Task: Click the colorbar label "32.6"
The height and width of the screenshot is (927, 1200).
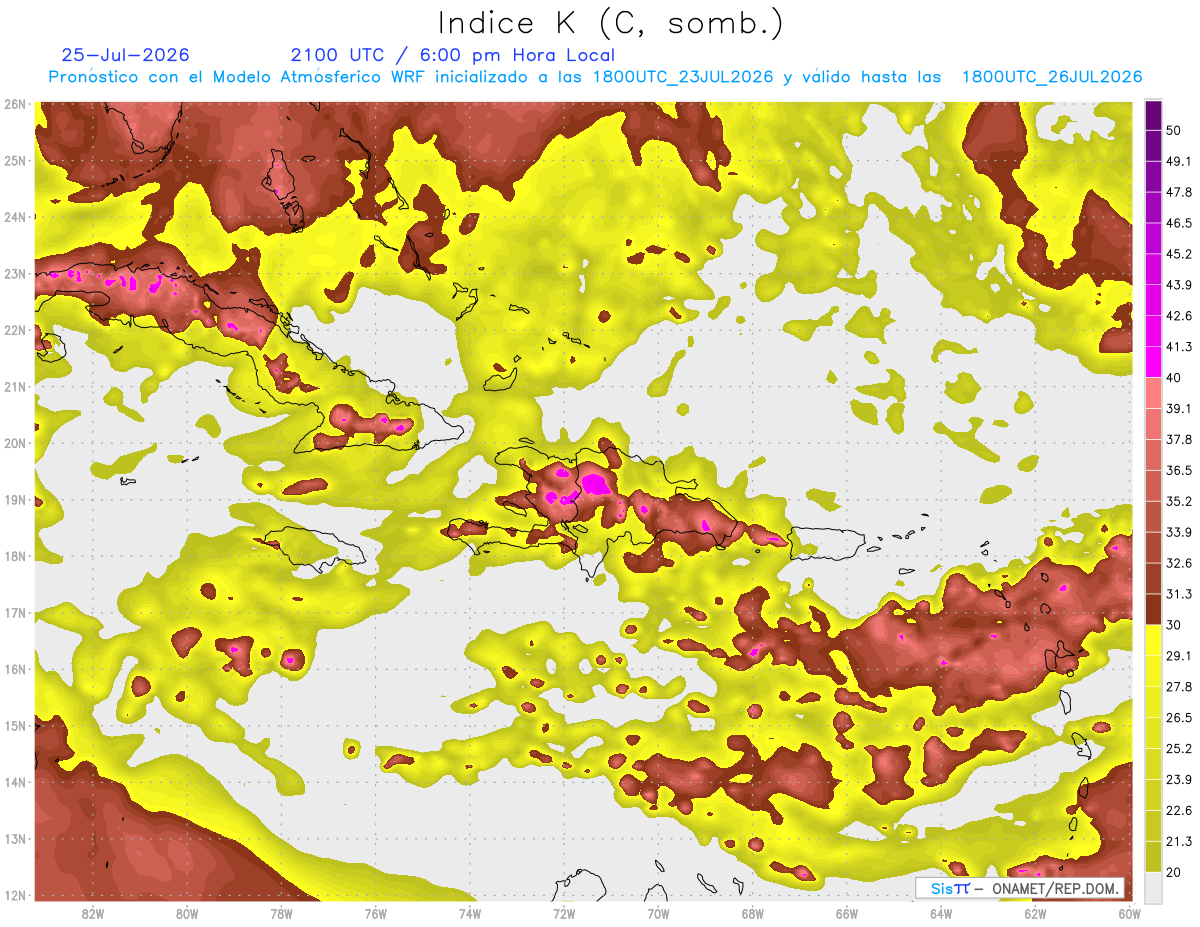Action: pos(1179,563)
